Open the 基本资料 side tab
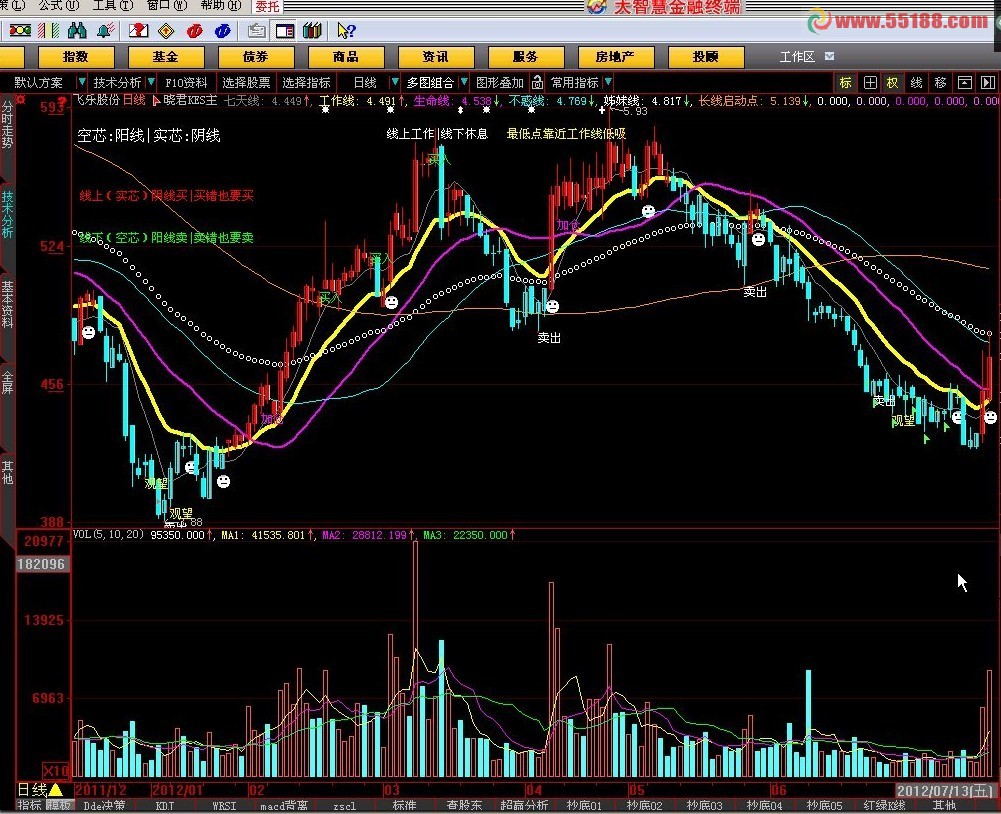Image resolution: width=1001 pixels, height=814 pixels. point(7,305)
